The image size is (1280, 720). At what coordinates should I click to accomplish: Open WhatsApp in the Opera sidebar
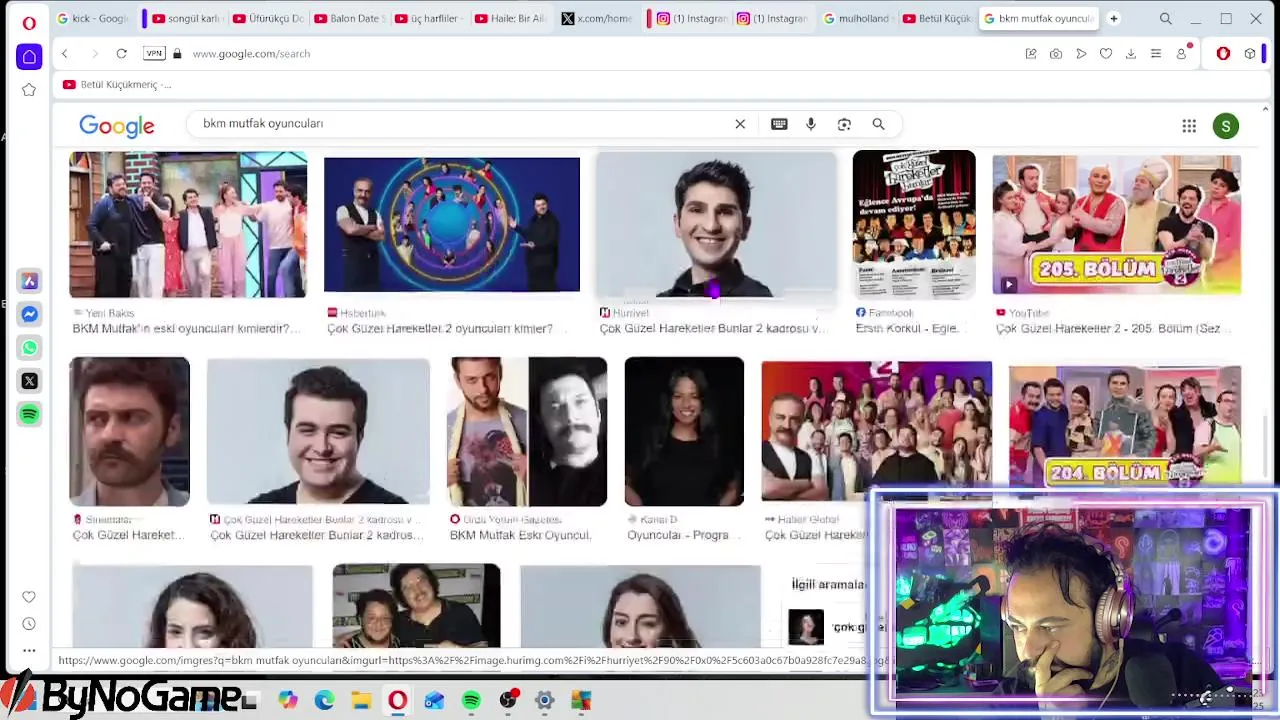(x=29, y=348)
